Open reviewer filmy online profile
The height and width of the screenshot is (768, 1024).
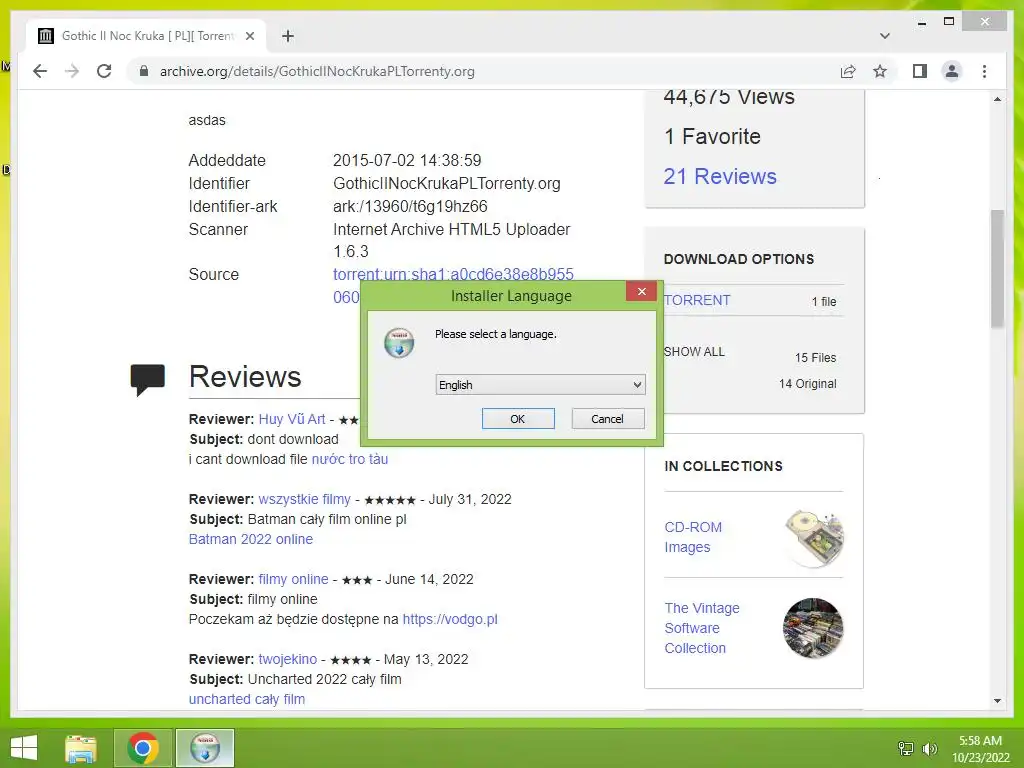tap(293, 579)
